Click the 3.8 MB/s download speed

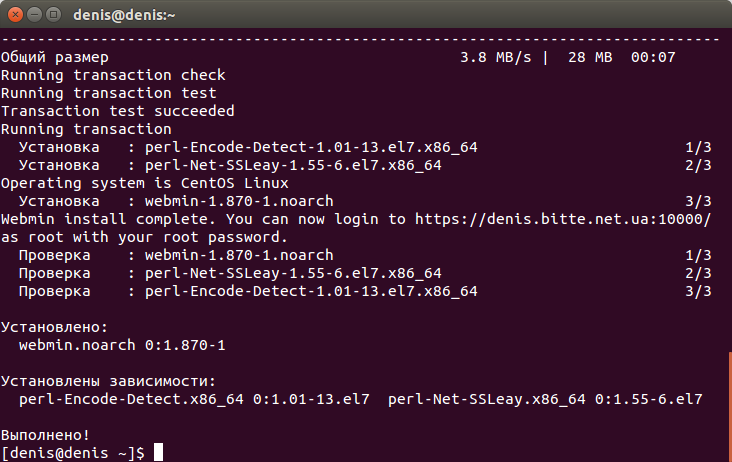(x=496, y=57)
